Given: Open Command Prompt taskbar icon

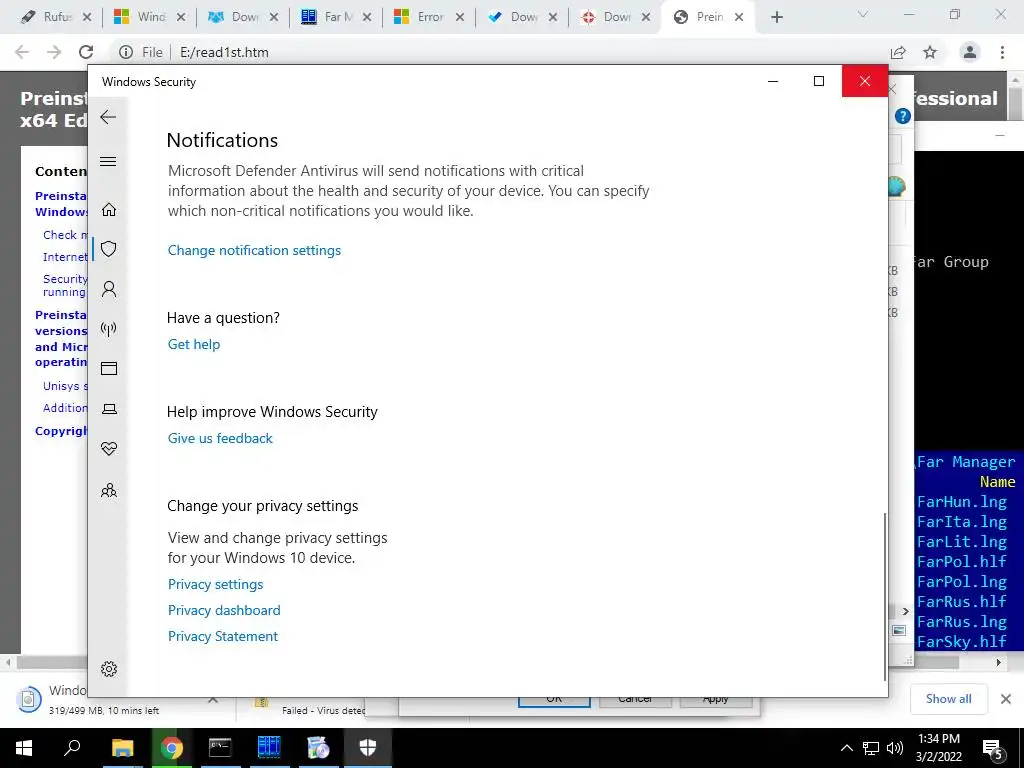Looking at the screenshot, I should (x=220, y=748).
